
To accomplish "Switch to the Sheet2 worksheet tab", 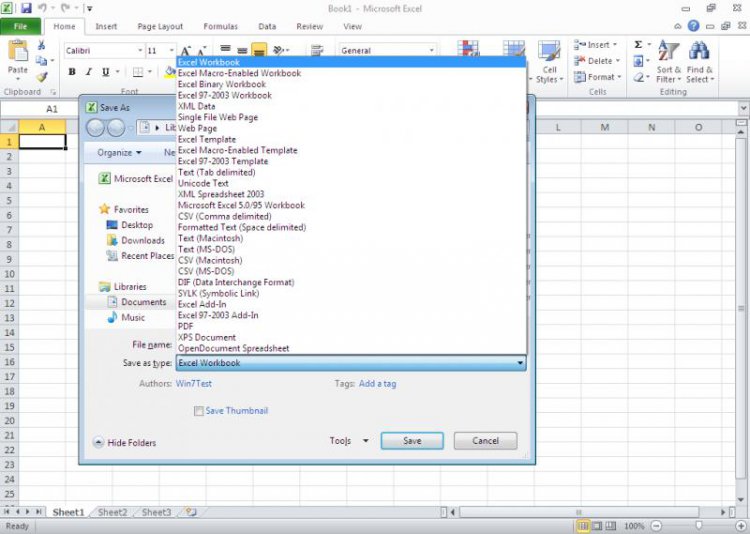I will (112, 512).
